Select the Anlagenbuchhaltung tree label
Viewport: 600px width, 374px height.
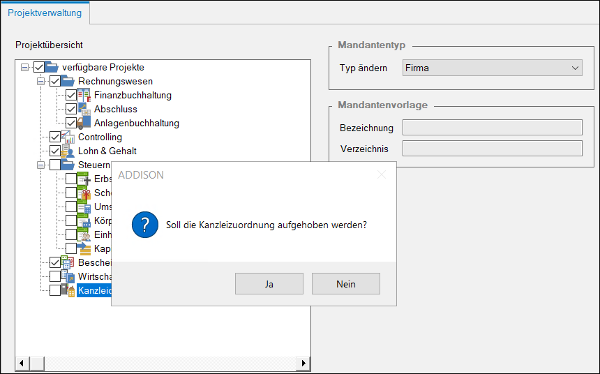[x=137, y=123]
